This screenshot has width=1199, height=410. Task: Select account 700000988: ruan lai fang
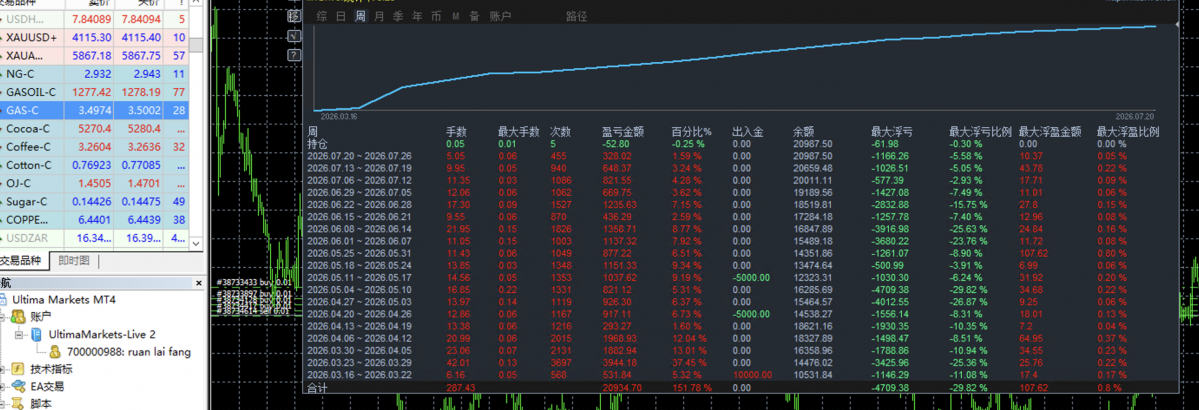click(119, 352)
